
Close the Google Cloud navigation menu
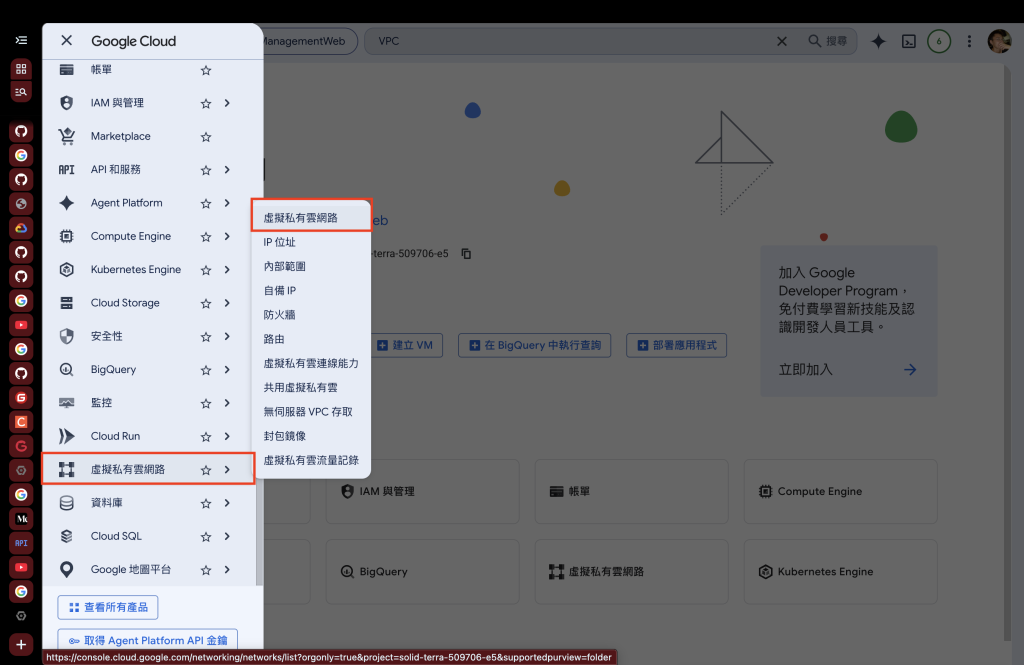click(67, 41)
